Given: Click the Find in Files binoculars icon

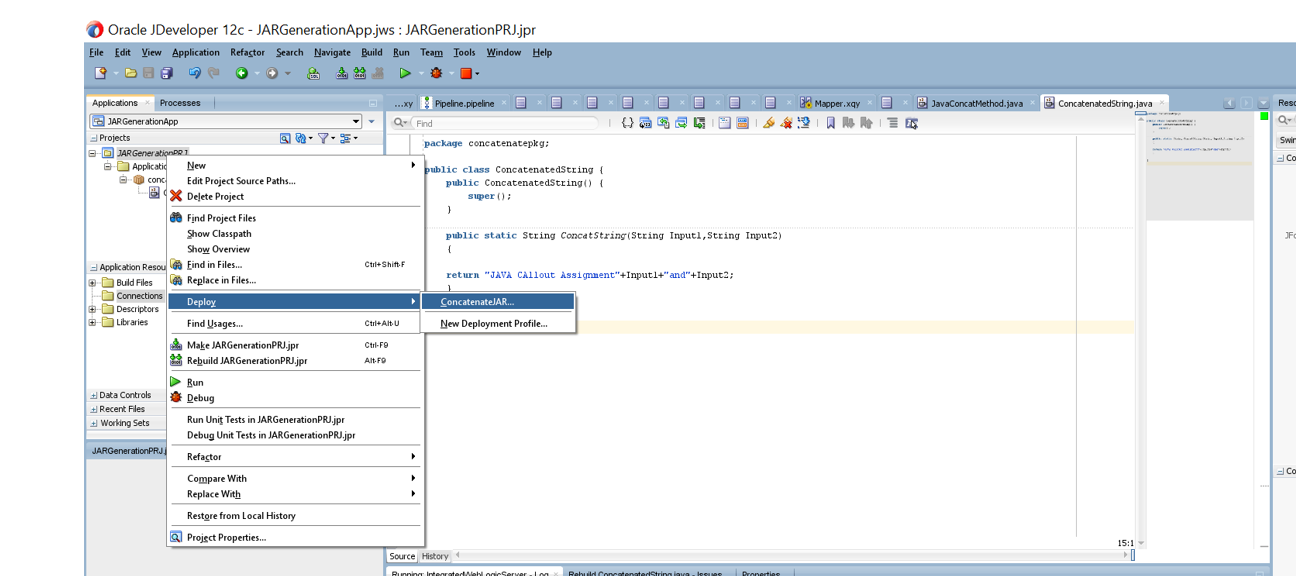Looking at the screenshot, I should point(176,265).
